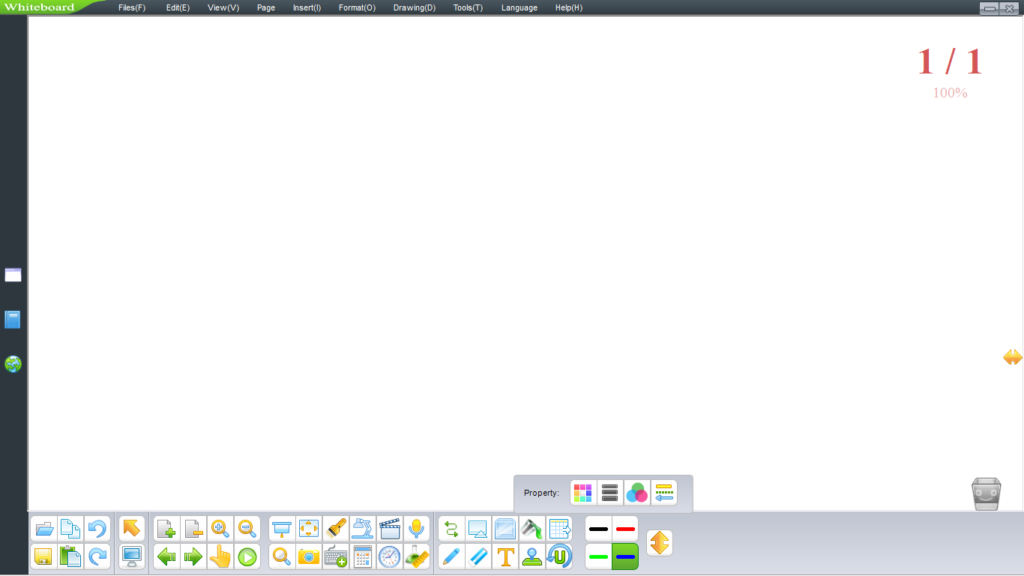The height and width of the screenshot is (576, 1024).
Task: Select the orange arrow pointer tool
Action: coord(131,528)
